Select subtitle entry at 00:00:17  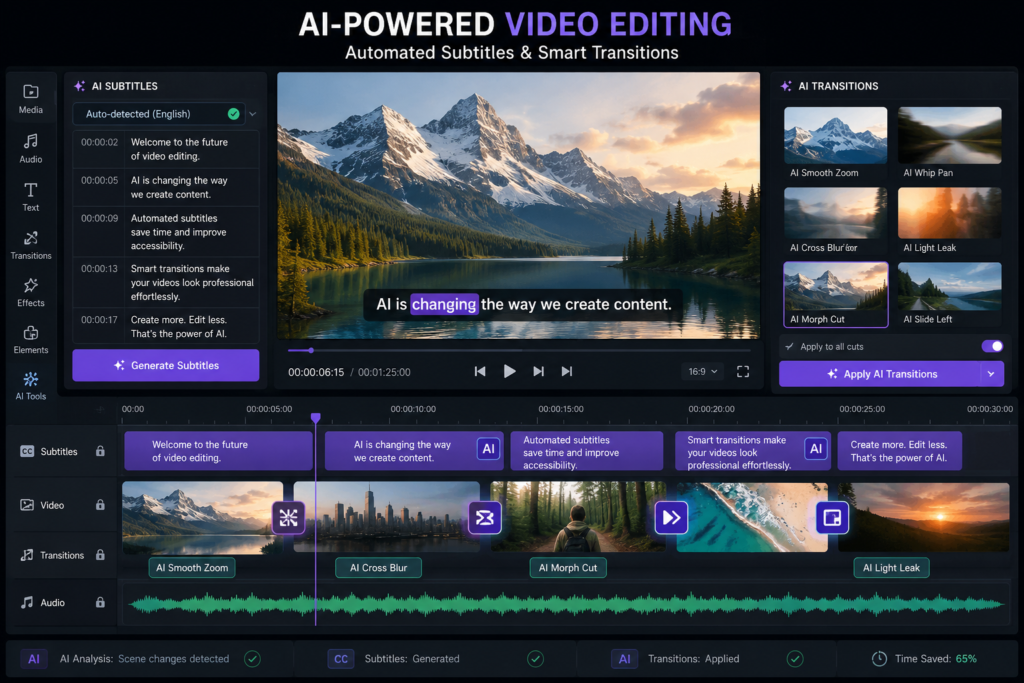coord(166,326)
